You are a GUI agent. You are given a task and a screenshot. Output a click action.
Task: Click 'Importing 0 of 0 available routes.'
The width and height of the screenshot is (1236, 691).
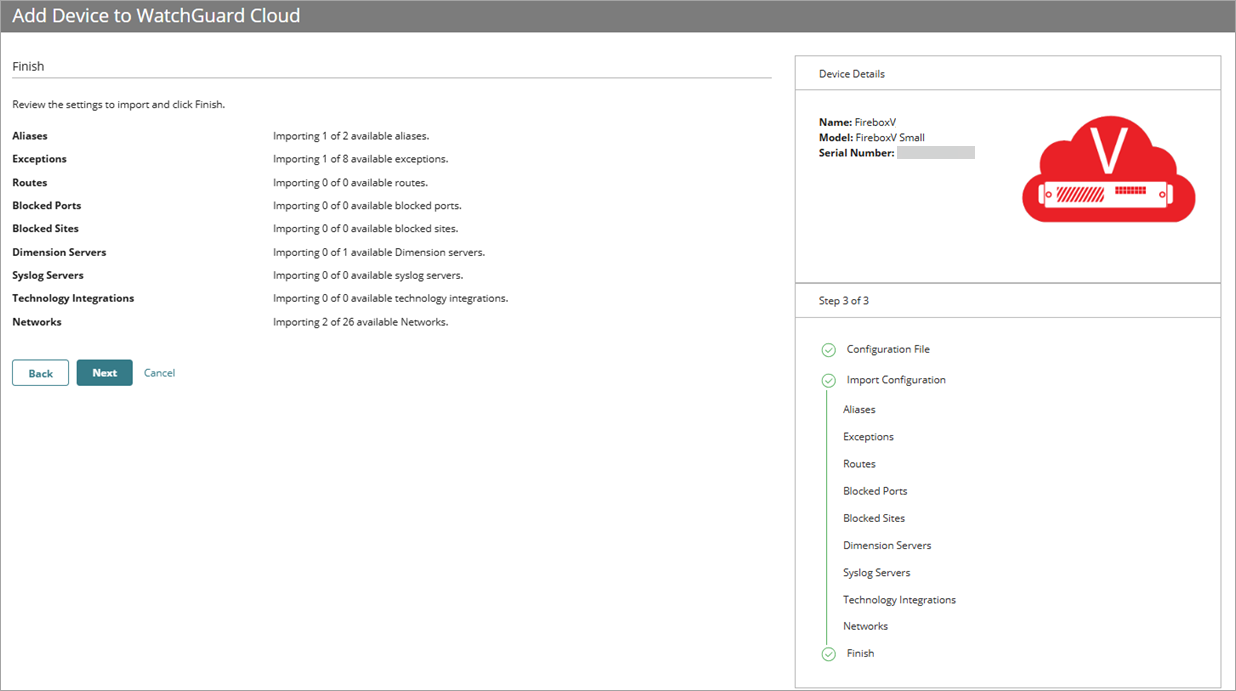350,183
